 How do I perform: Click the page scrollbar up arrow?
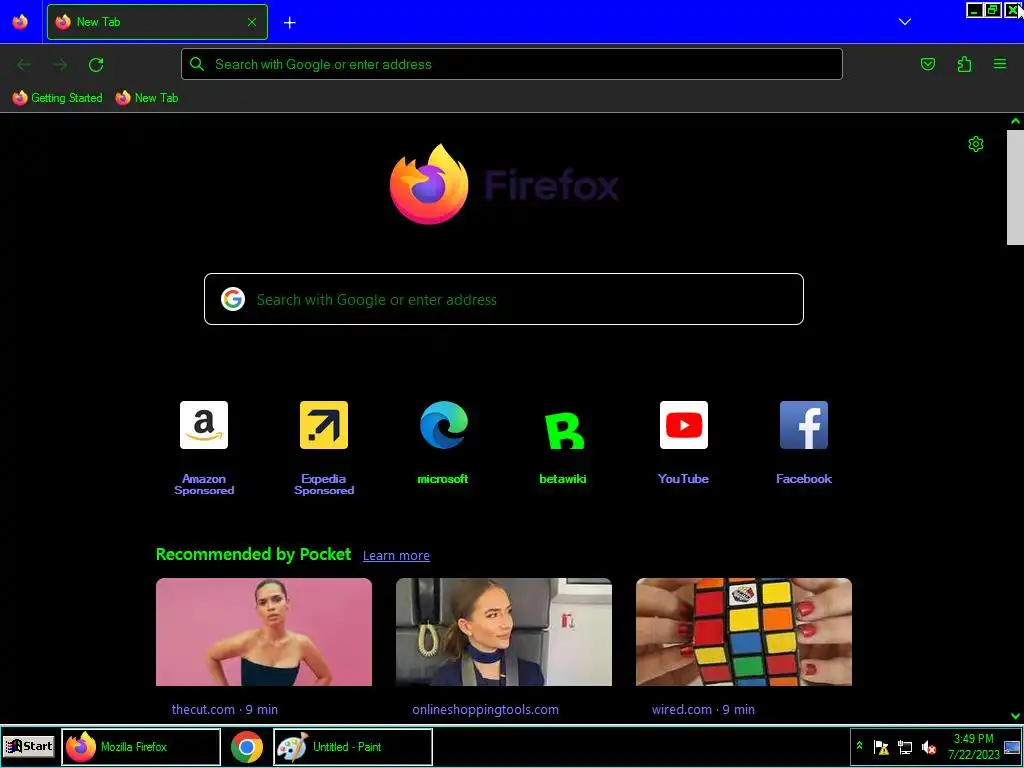point(1015,121)
